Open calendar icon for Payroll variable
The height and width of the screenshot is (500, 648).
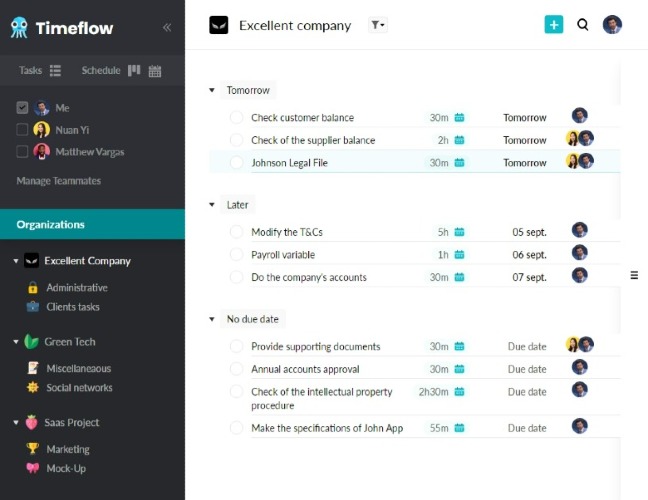[x=459, y=255]
